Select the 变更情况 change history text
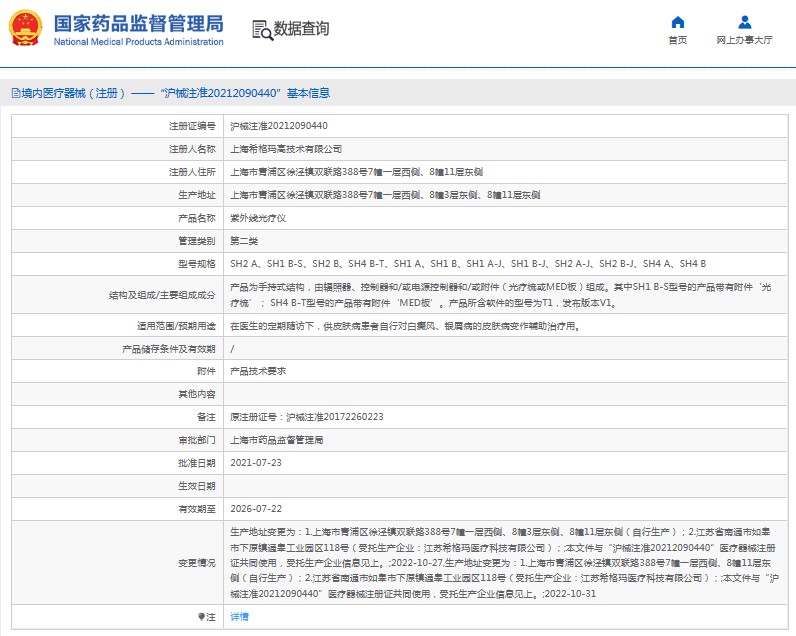 tap(504, 563)
